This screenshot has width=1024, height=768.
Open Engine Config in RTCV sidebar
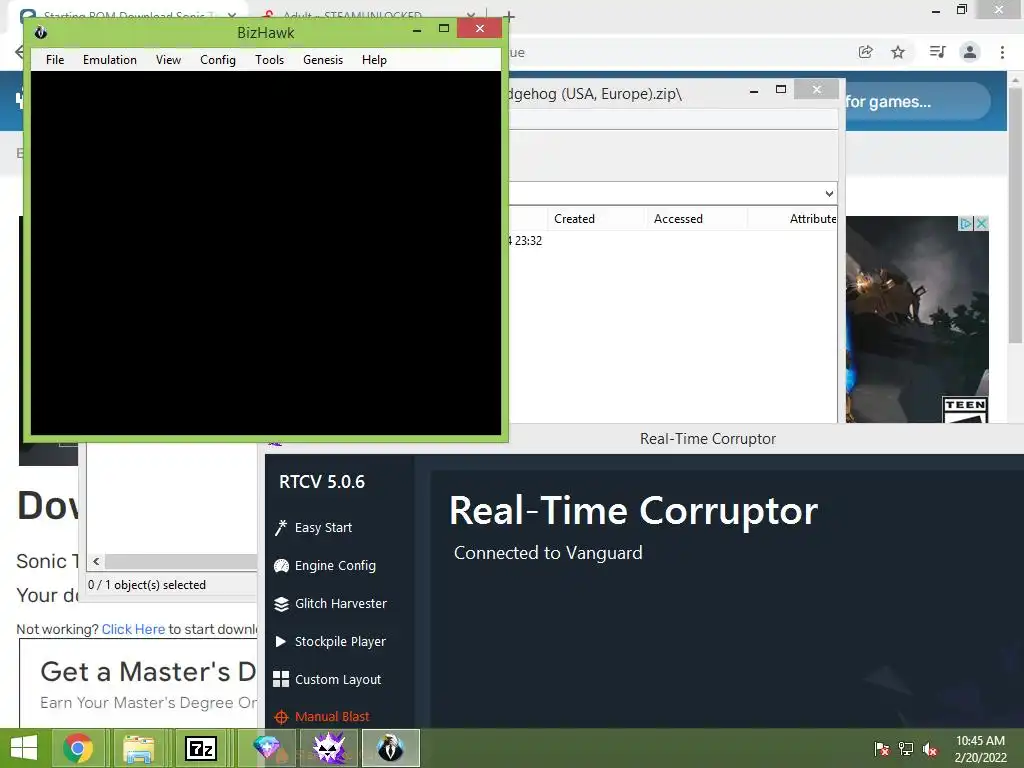point(335,566)
